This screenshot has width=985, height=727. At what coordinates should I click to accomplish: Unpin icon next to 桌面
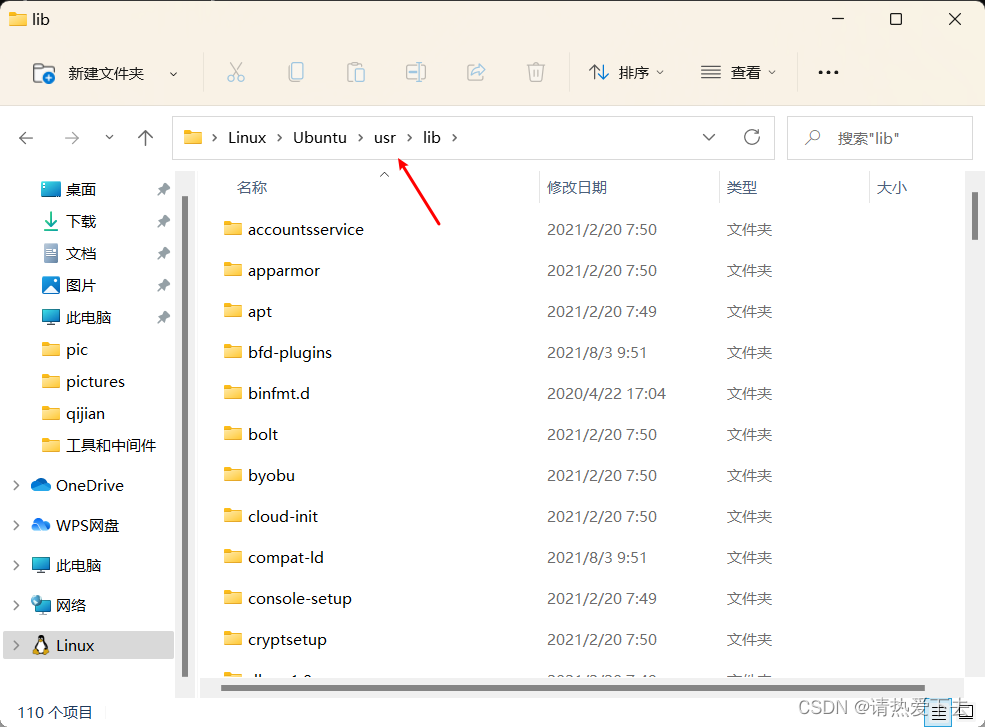163,189
